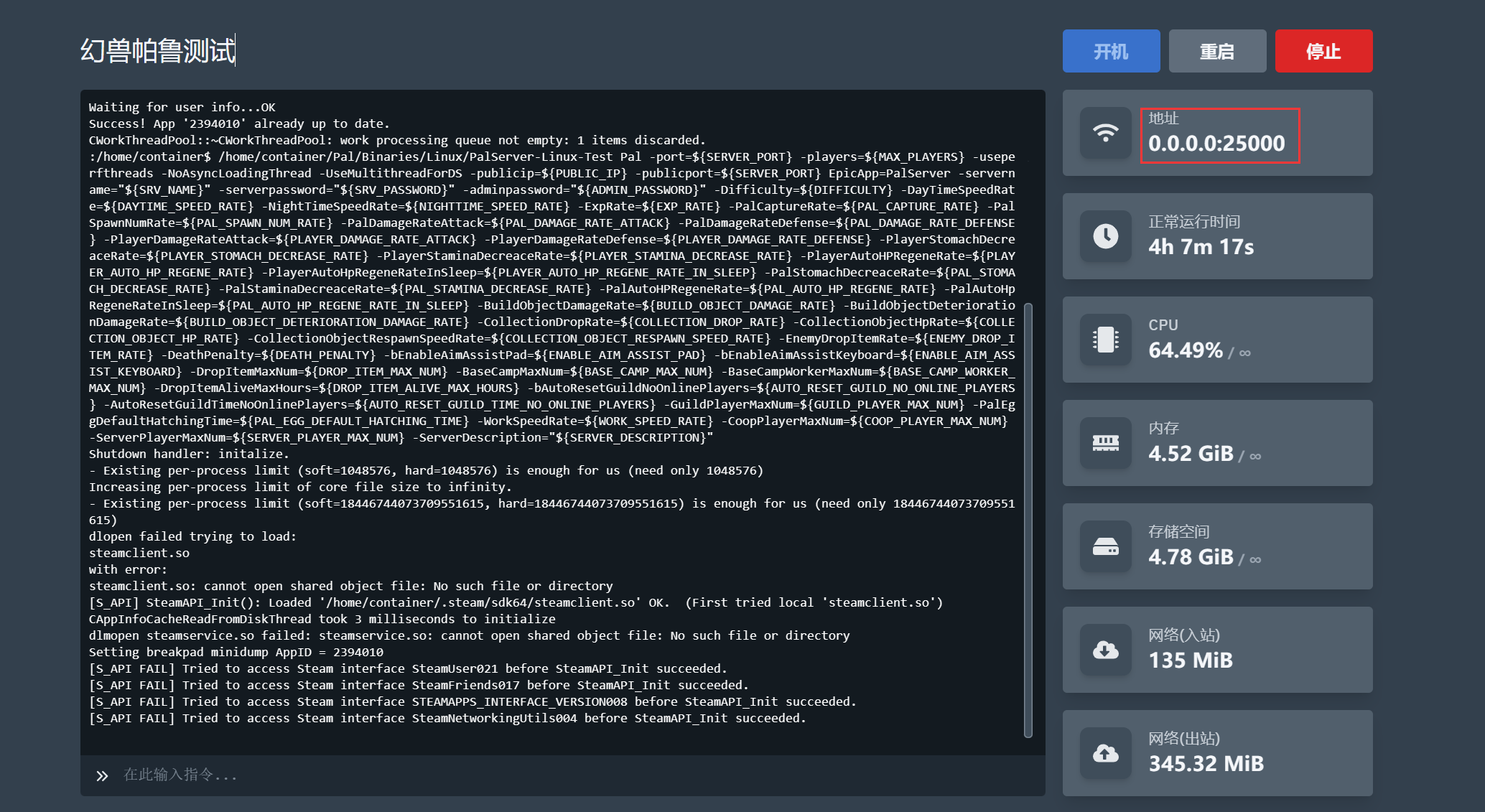Click the server address 0.0.0.0:25000
This screenshot has height=812, width=1485.
(x=1216, y=144)
